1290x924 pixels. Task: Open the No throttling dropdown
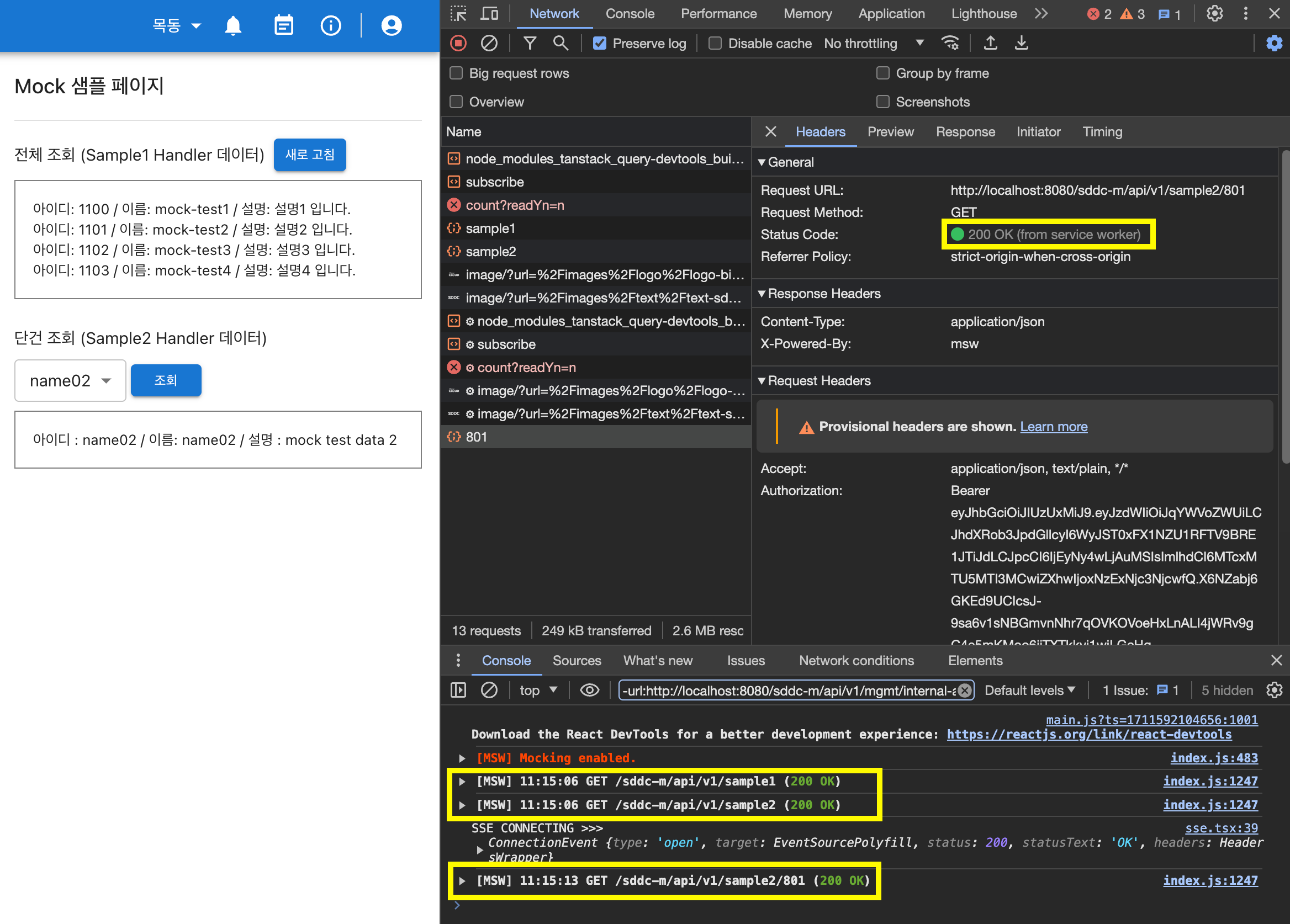[x=873, y=43]
